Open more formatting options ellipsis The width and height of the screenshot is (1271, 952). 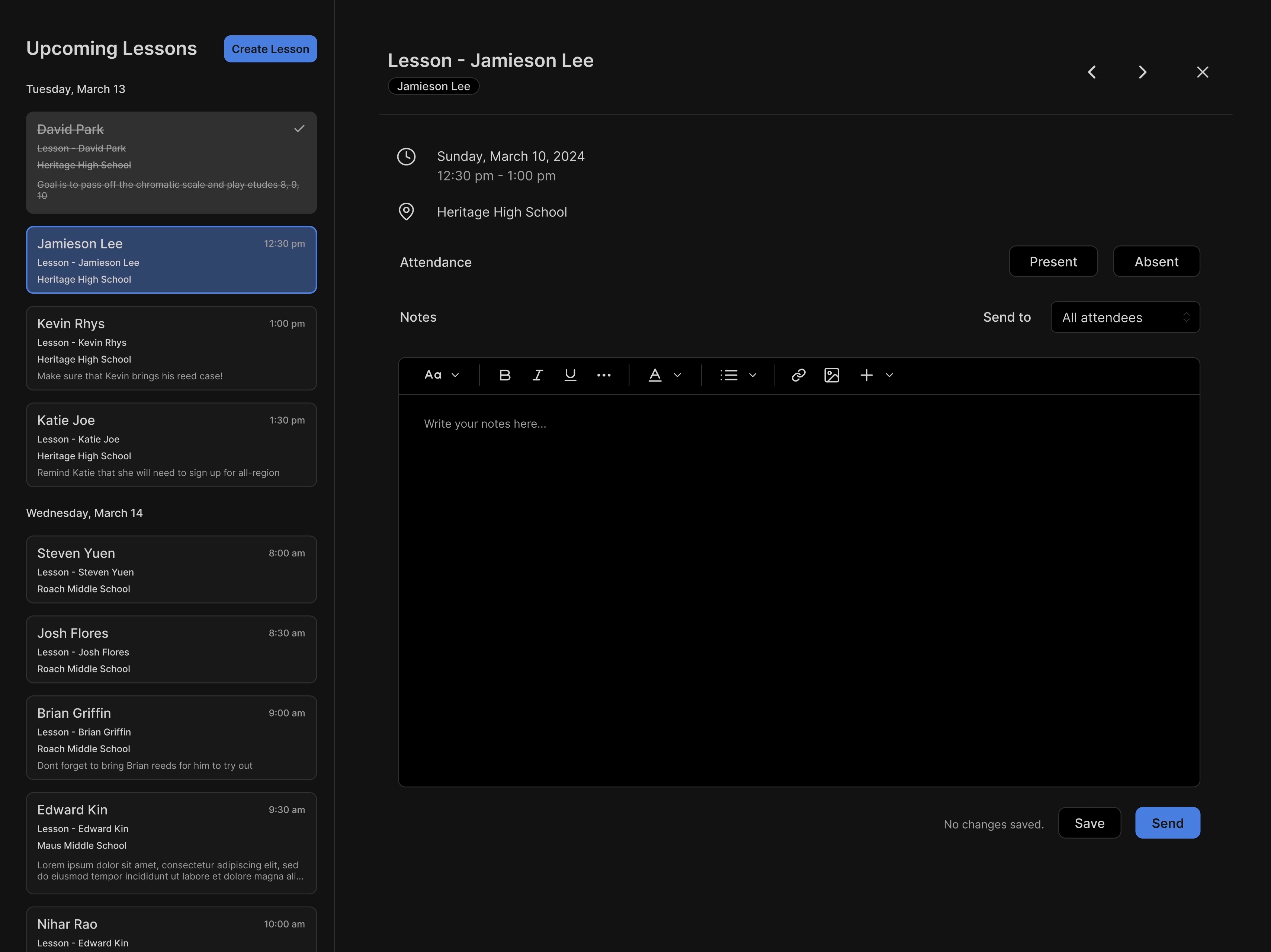point(603,375)
